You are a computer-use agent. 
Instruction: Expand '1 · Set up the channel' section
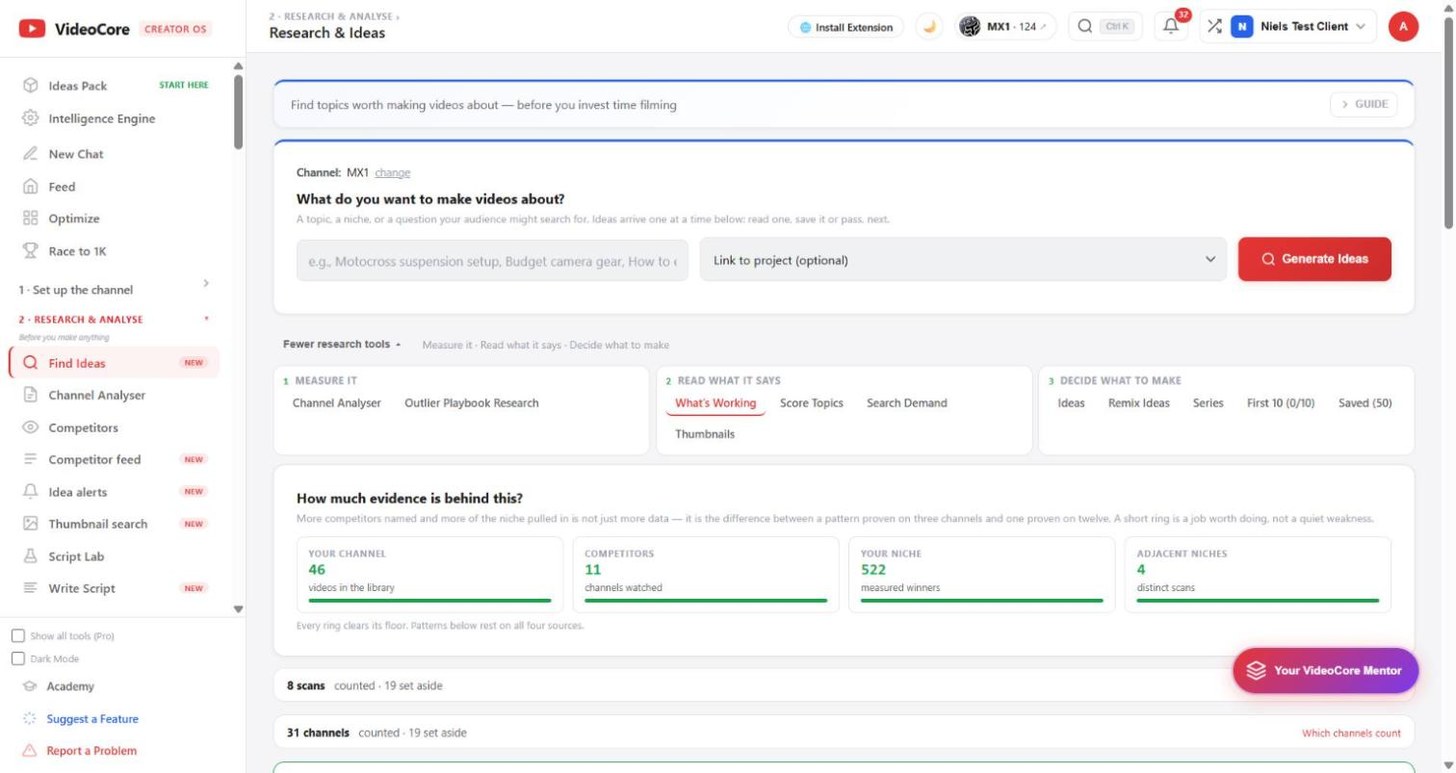(115, 289)
